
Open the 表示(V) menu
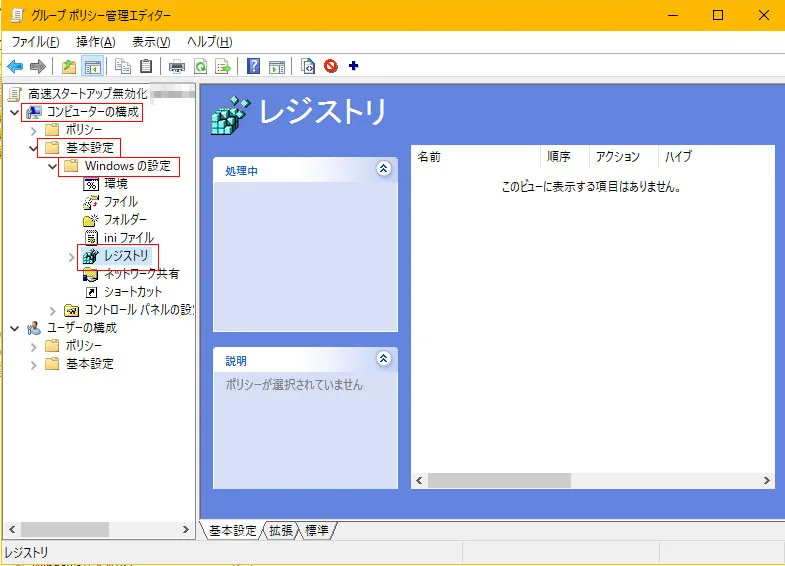tap(151, 42)
